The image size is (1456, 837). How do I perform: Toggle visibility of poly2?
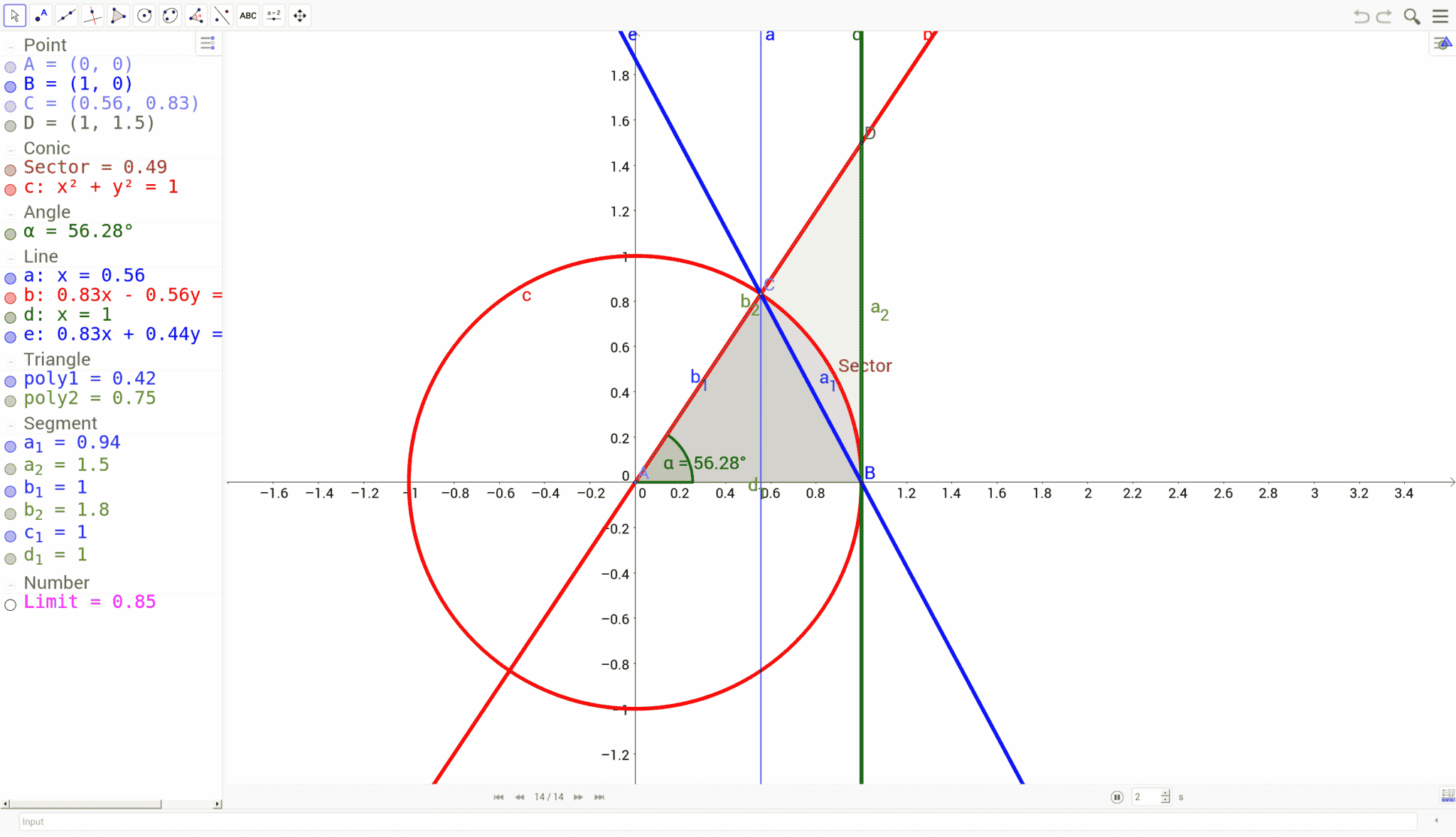[11, 401]
